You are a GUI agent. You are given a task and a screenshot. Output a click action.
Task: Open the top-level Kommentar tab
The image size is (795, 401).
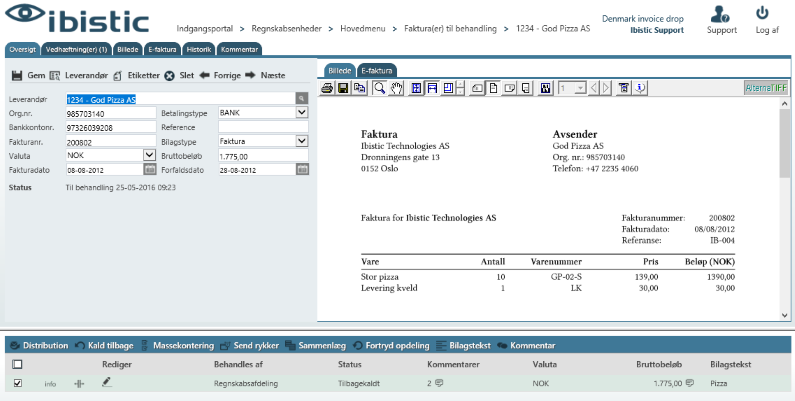(x=239, y=50)
